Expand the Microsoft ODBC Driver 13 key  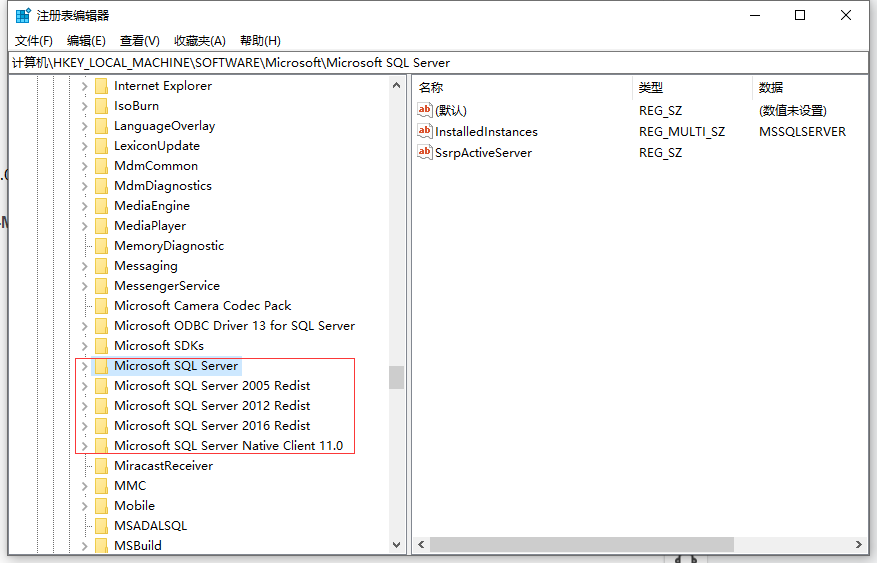[x=84, y=326]
